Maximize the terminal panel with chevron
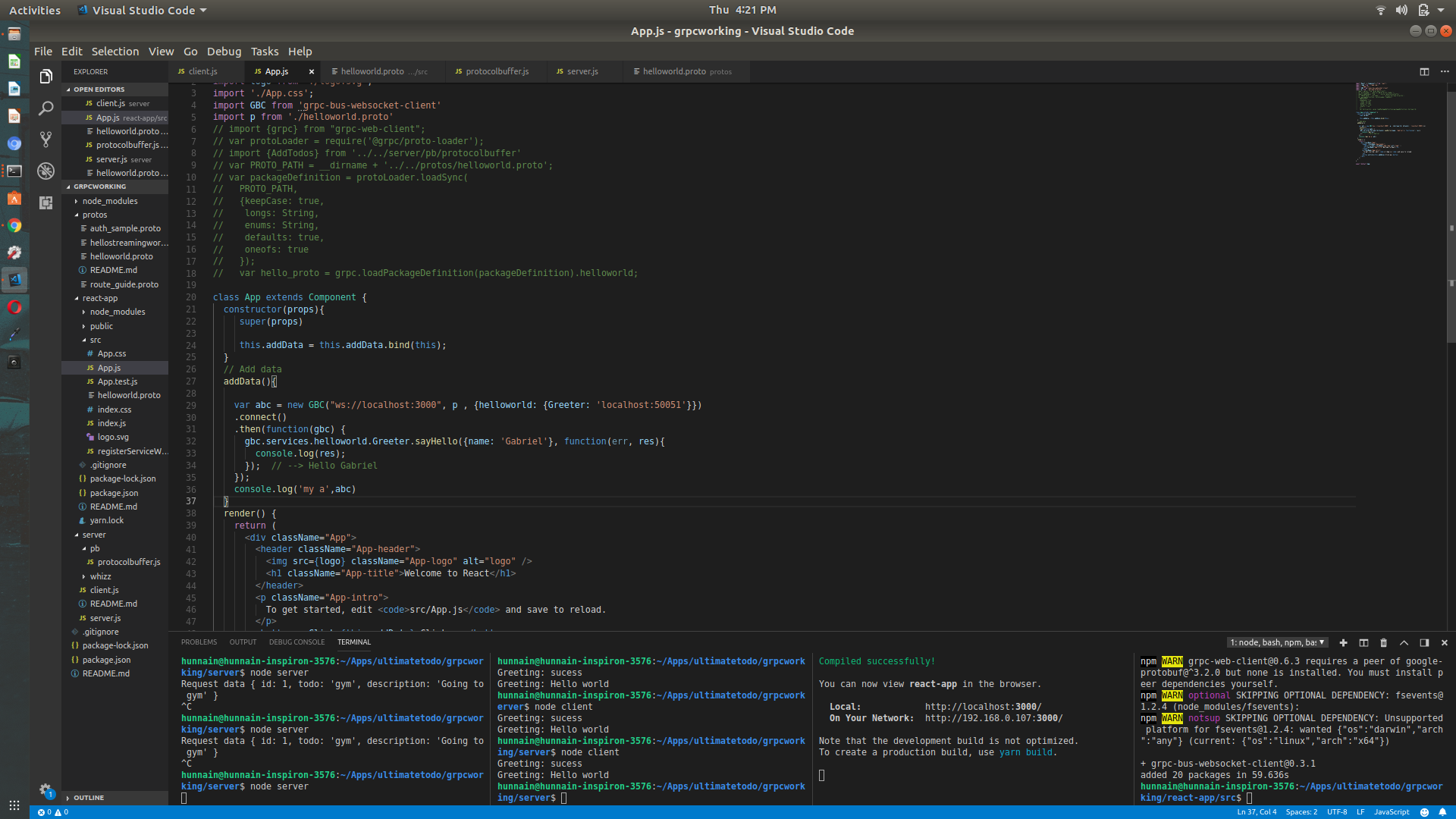 point(1403,642)
